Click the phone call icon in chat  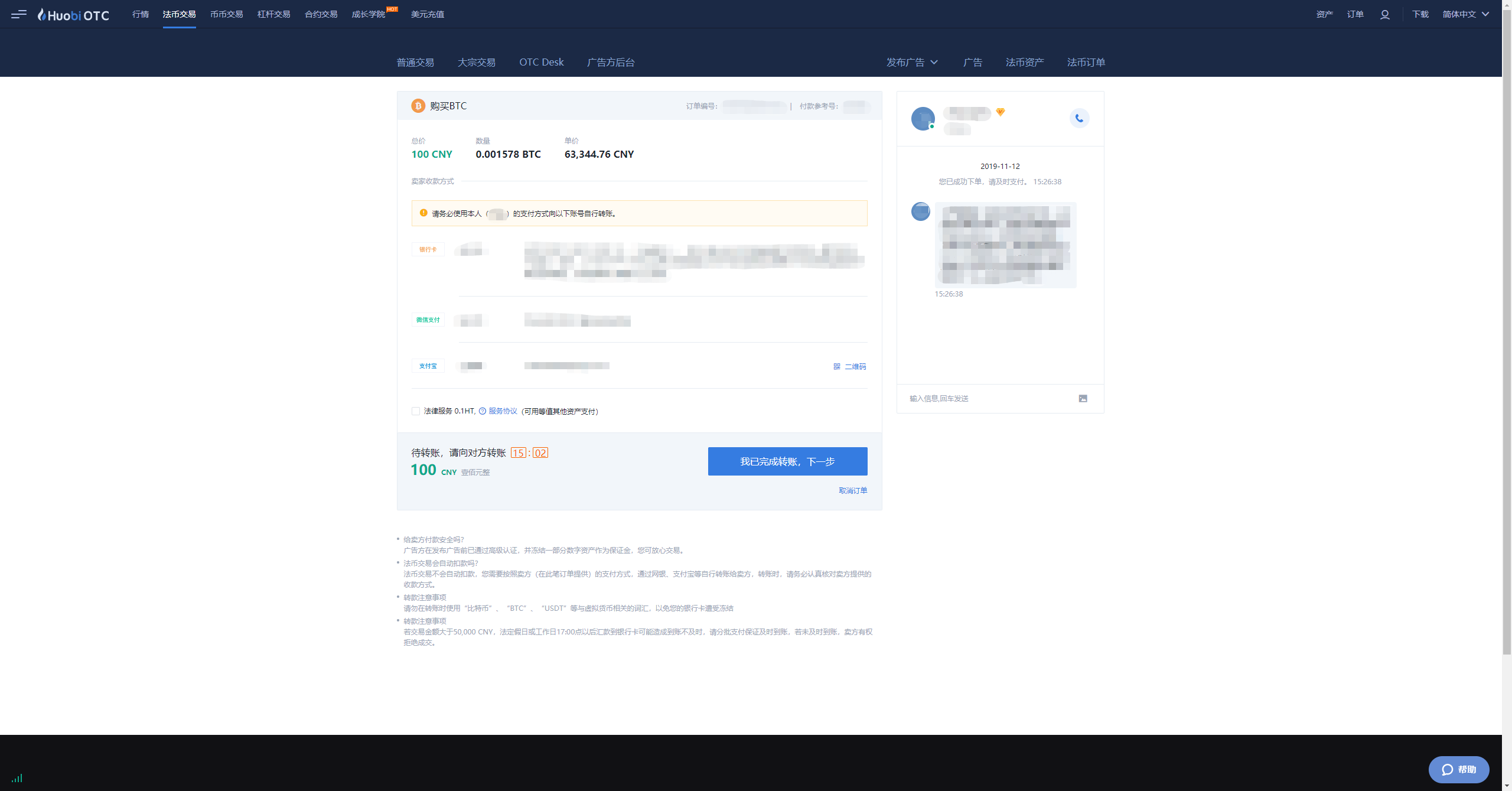tap(1079, 118)
